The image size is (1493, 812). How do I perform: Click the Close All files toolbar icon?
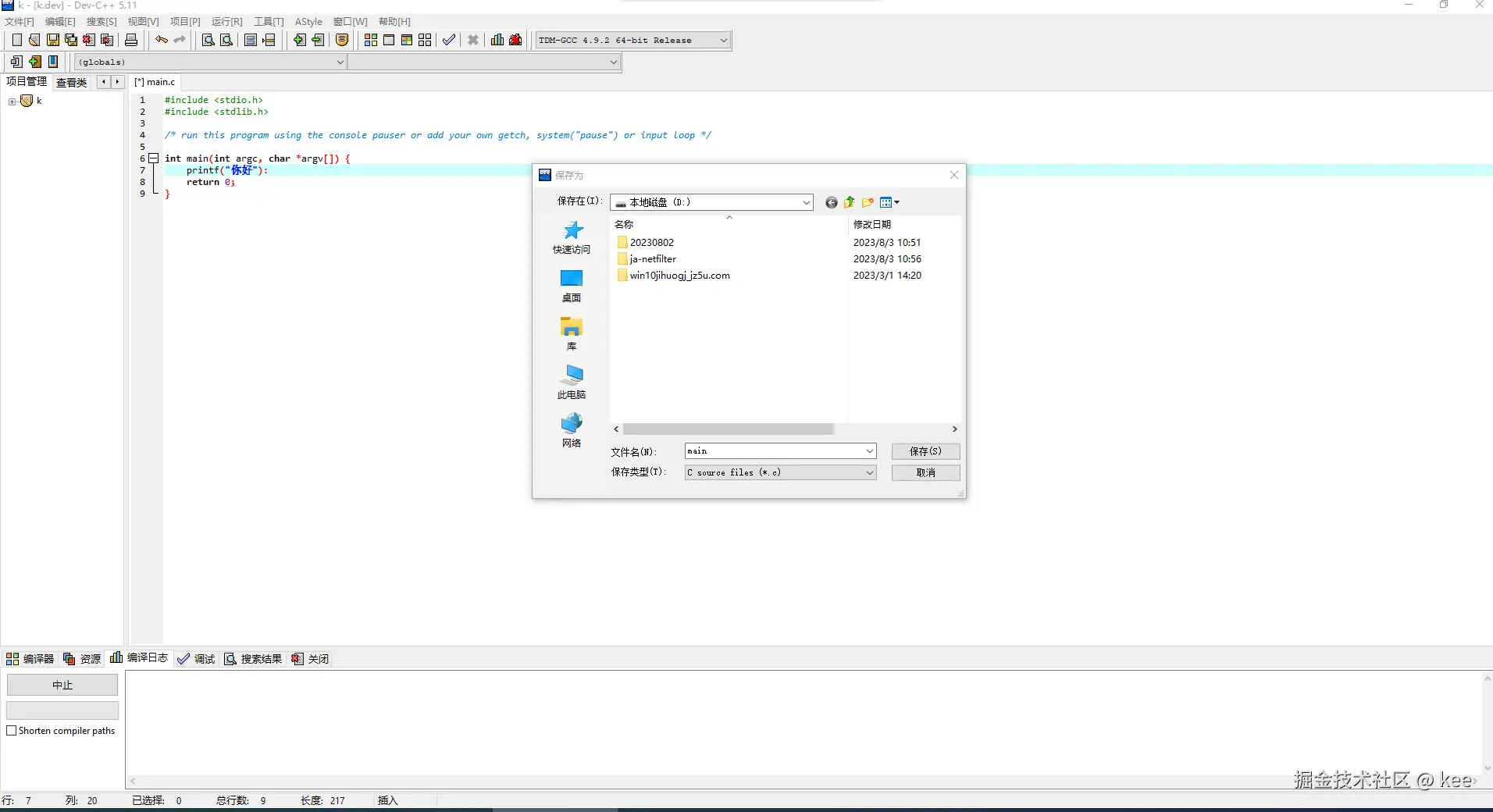[x=107, y=40]
